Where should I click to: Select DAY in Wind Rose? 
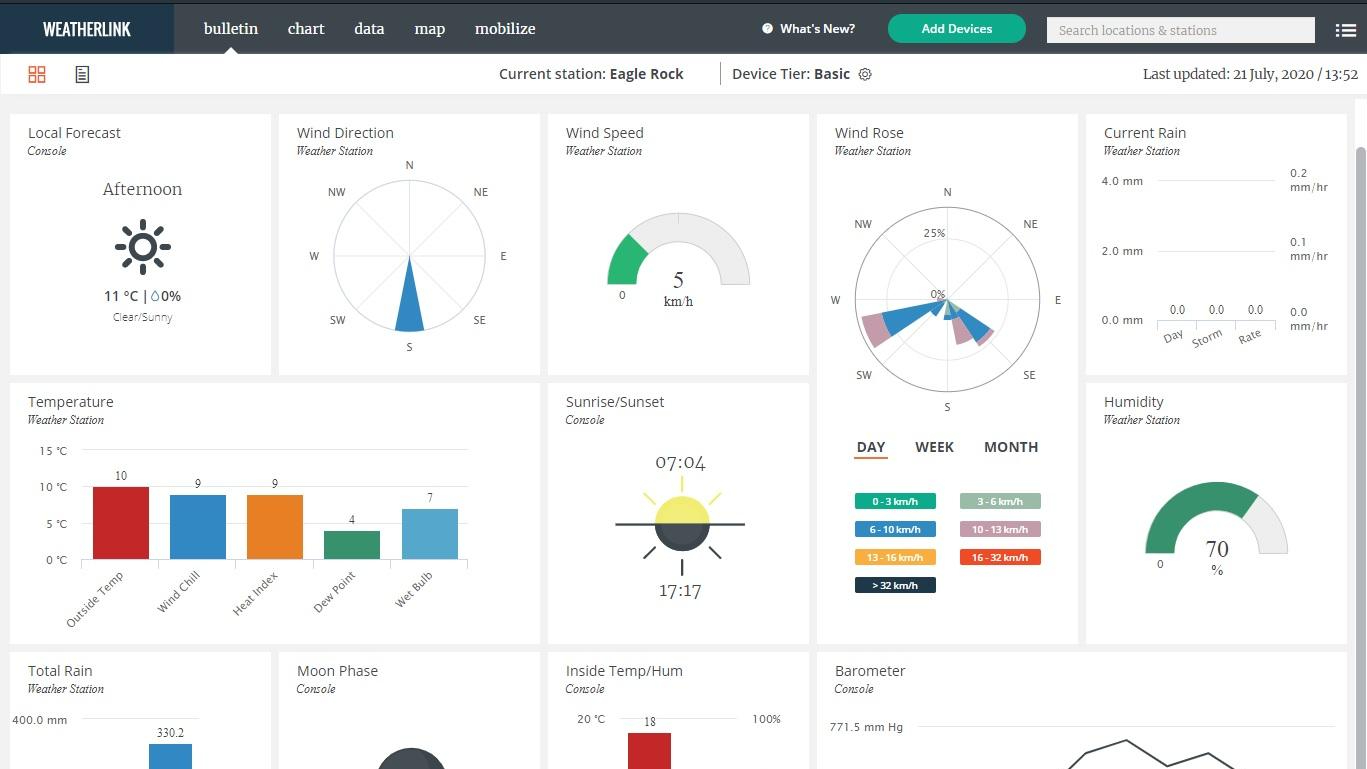(x=871, y=447)
